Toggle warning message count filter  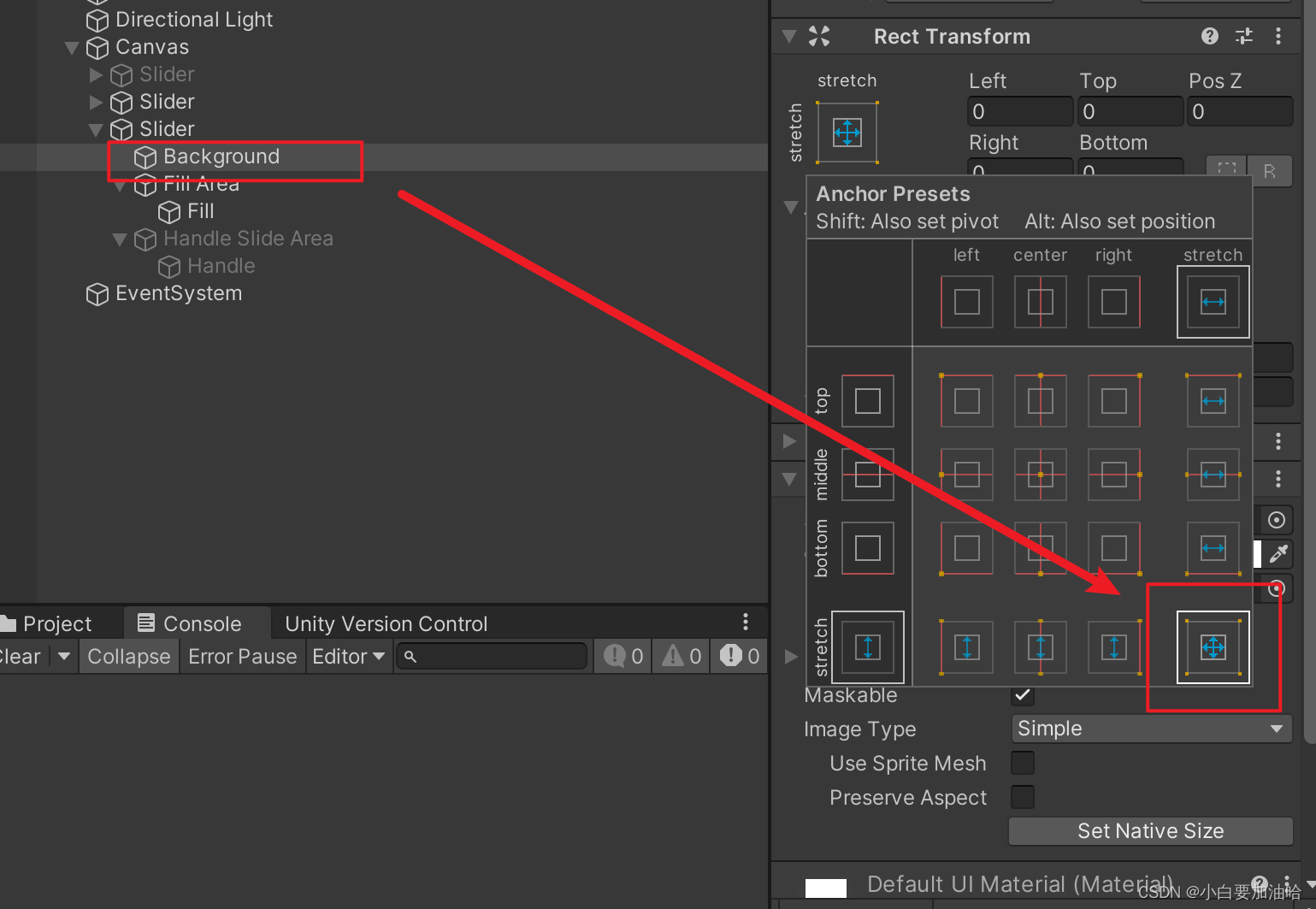click(682, 657)
